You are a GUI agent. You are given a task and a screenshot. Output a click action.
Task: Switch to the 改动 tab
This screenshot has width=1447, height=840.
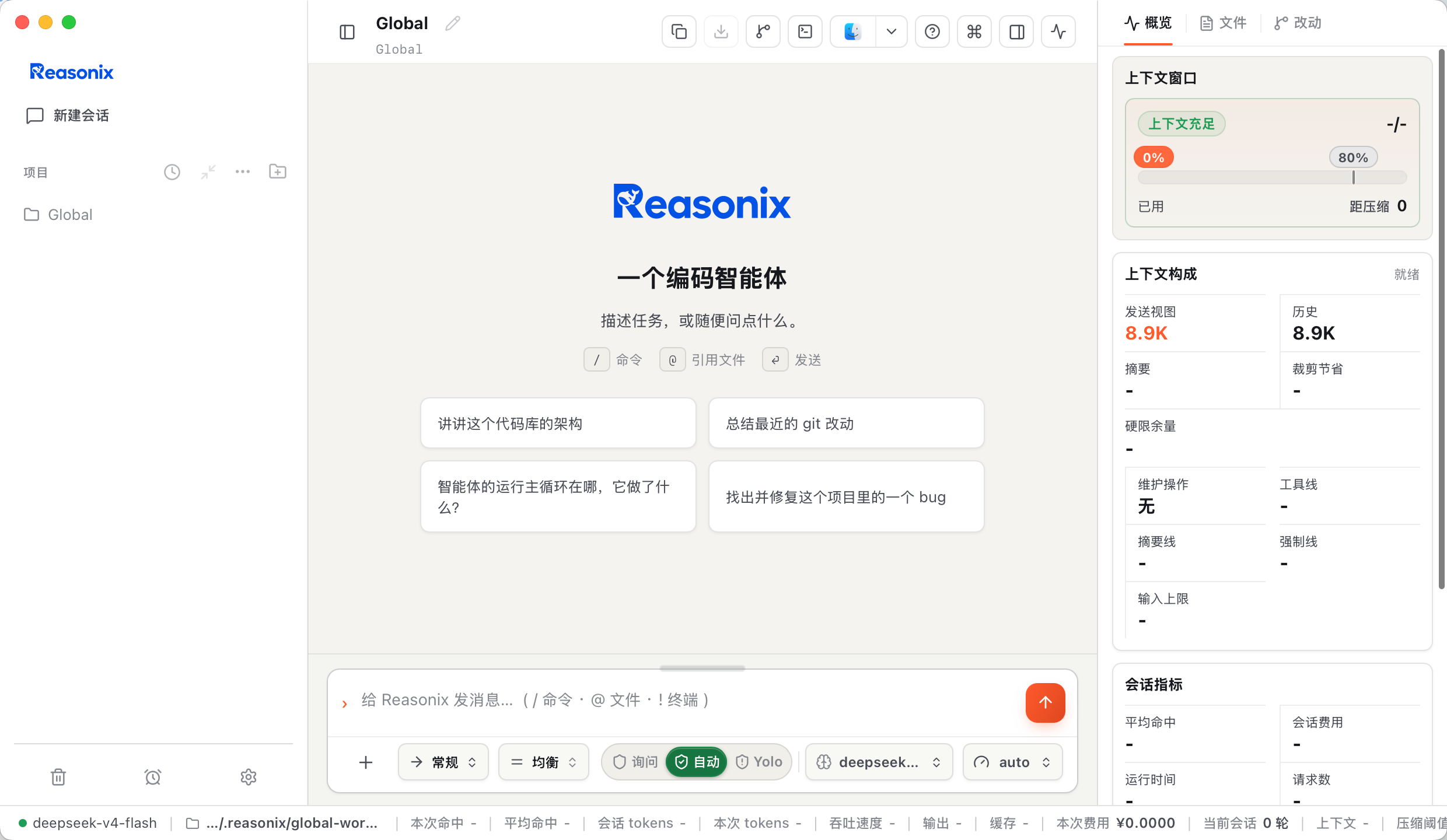(1298, 23)
